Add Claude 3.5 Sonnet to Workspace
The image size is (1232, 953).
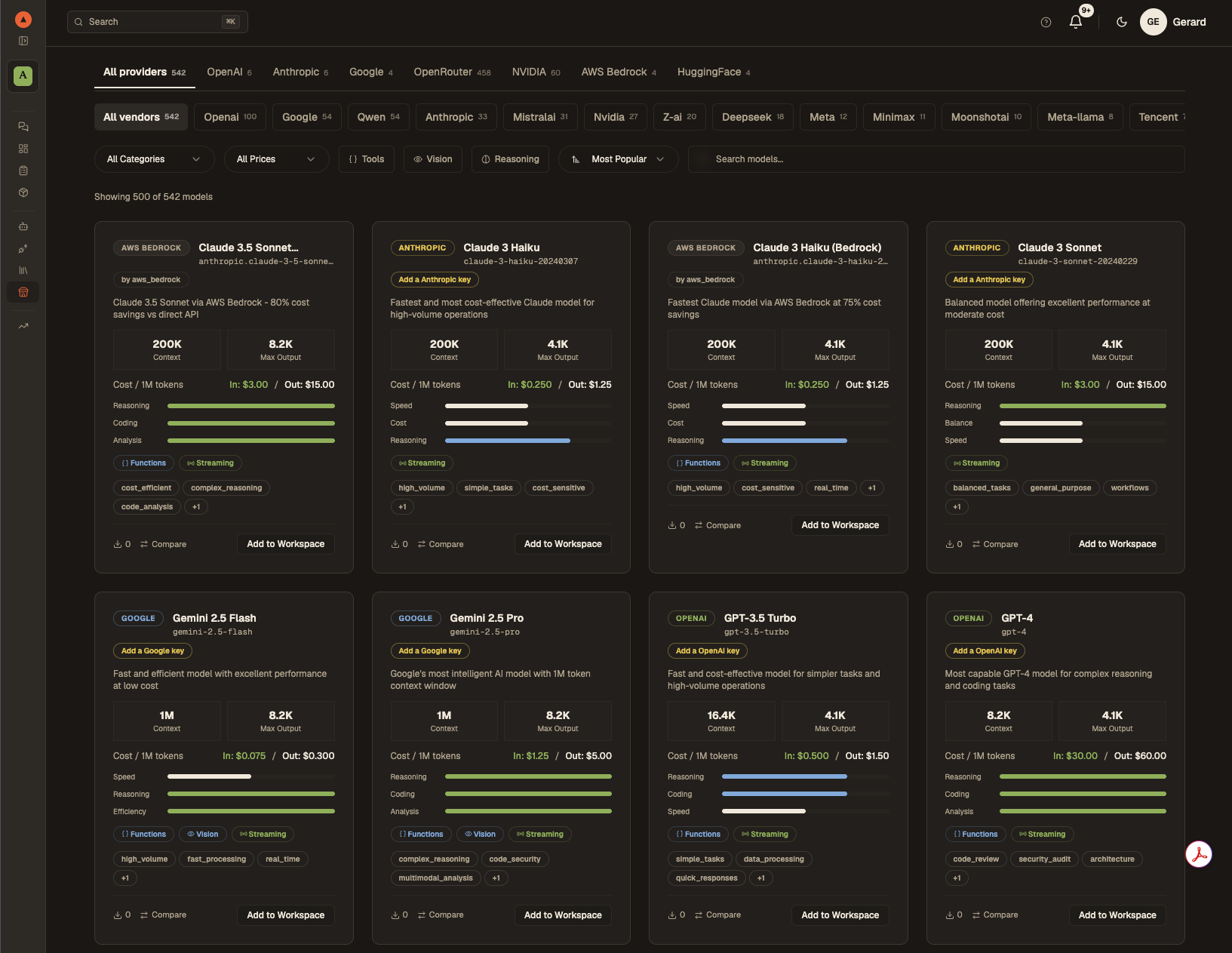(x=286, y=544)
